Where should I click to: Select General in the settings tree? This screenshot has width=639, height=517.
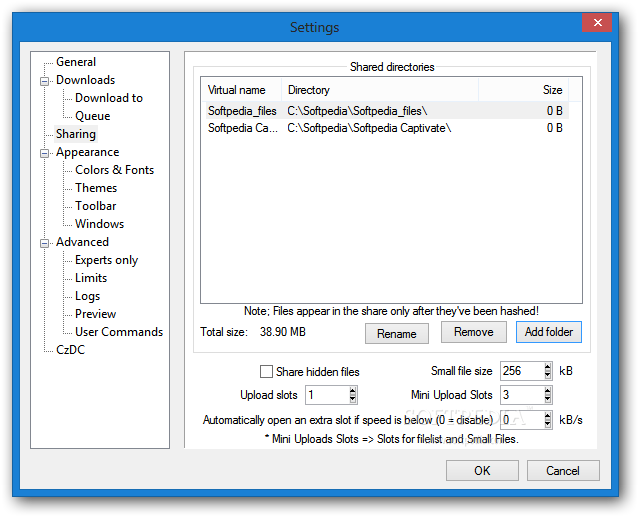76,62
